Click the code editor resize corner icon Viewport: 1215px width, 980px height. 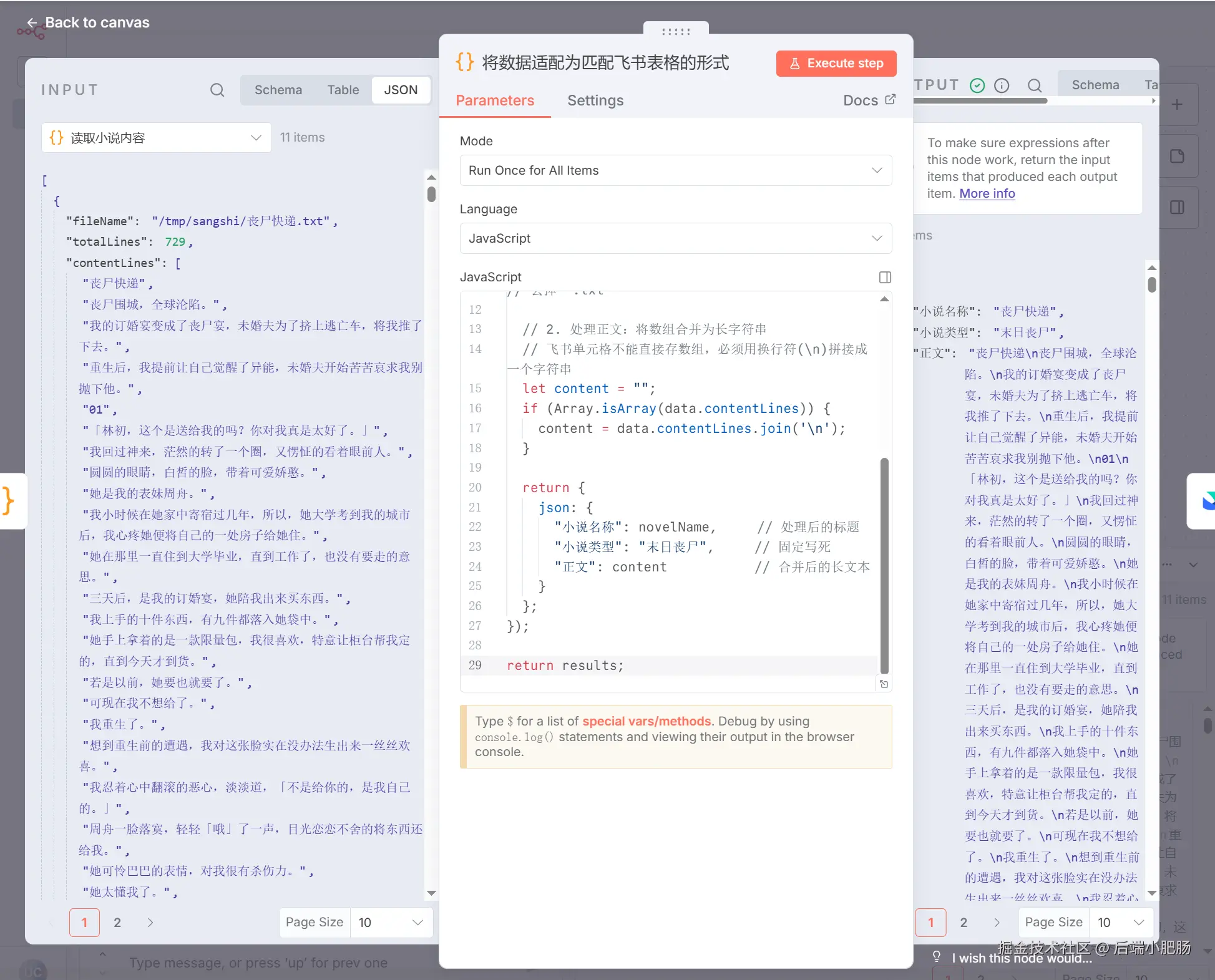click(884, 684)
